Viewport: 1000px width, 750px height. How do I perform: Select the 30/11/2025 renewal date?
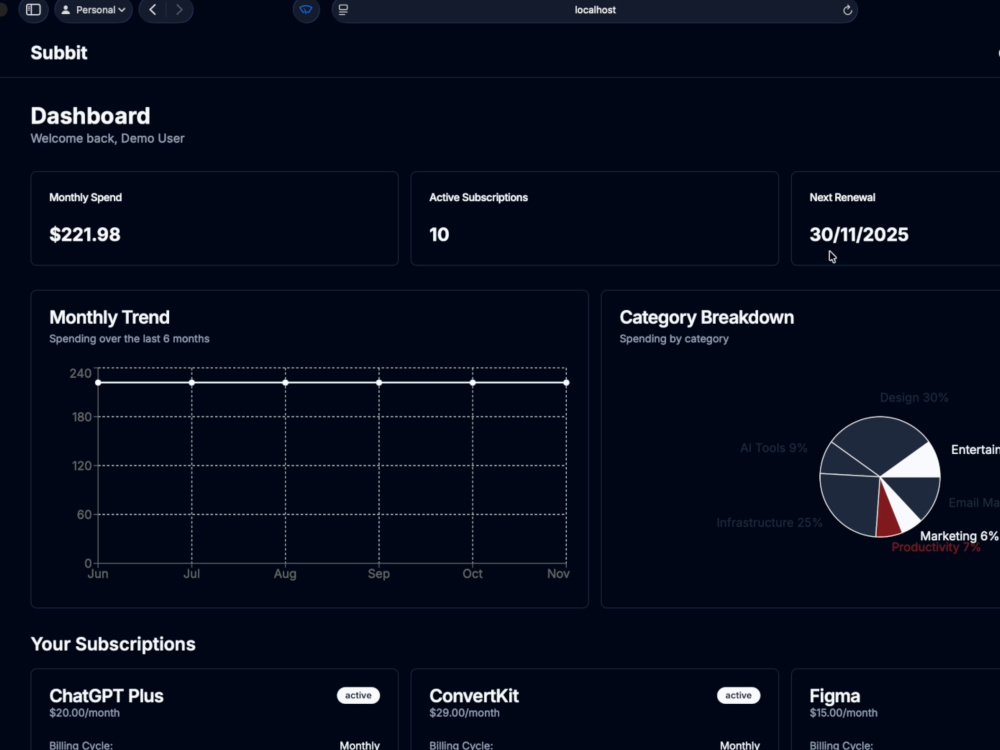coord(858,235)
